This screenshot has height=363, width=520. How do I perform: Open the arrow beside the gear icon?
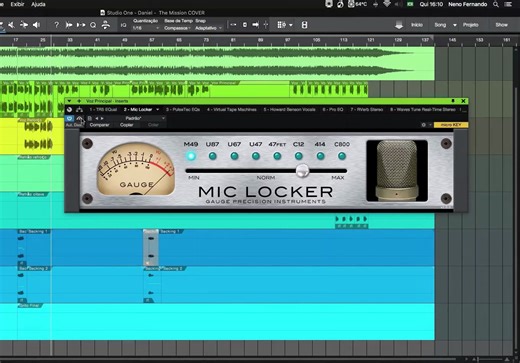tap(430, 125)
